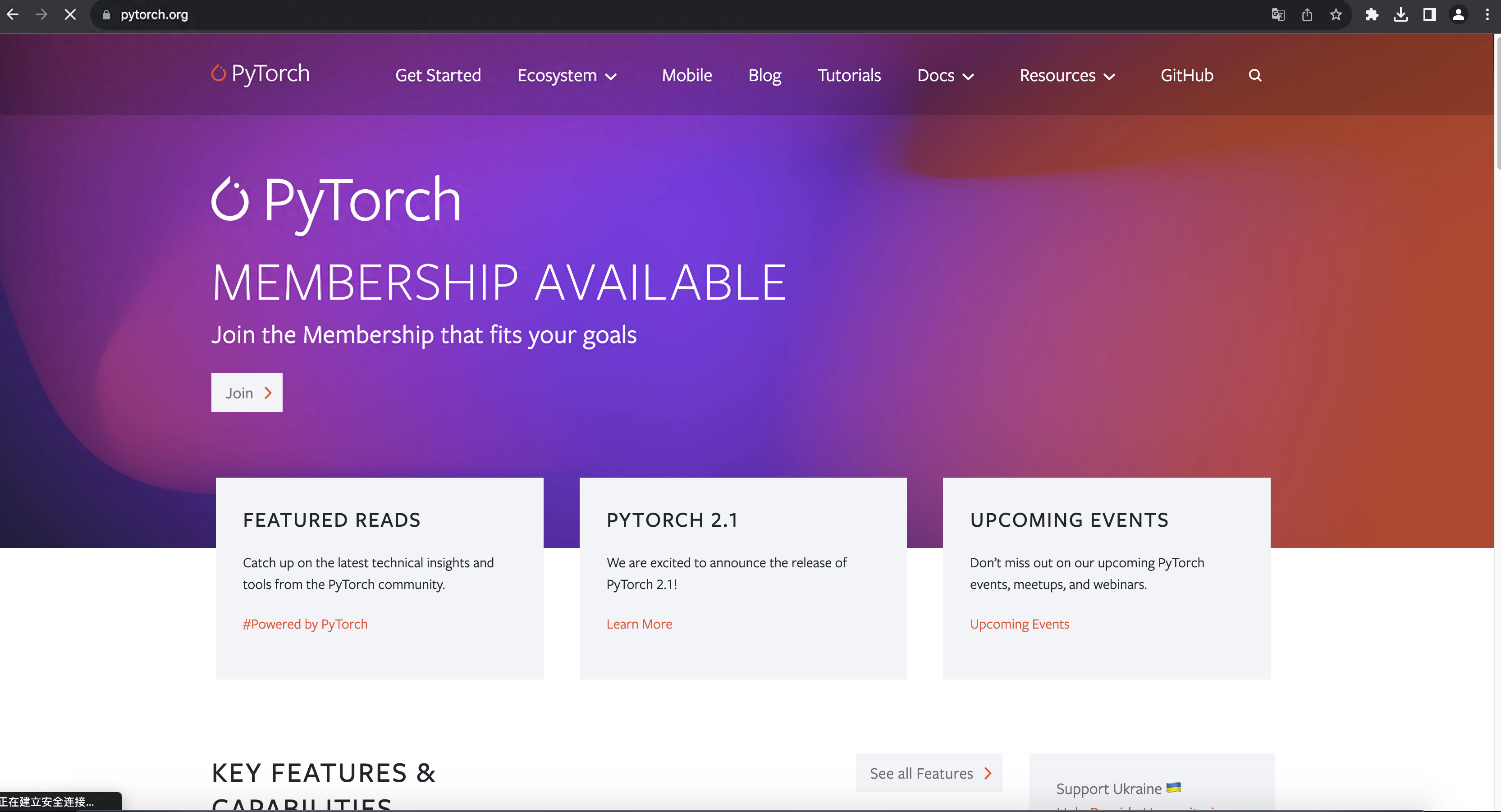This screenshot has width=1501, height=812.
Task: Click the Join membership button
Action: 247,392
